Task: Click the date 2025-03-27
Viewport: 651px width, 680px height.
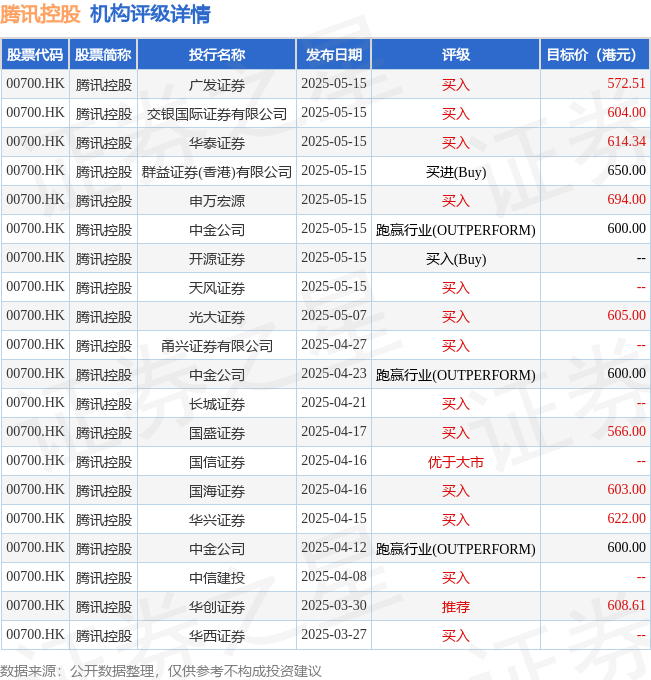Action: pyautogui.click(x=334, y=634)
